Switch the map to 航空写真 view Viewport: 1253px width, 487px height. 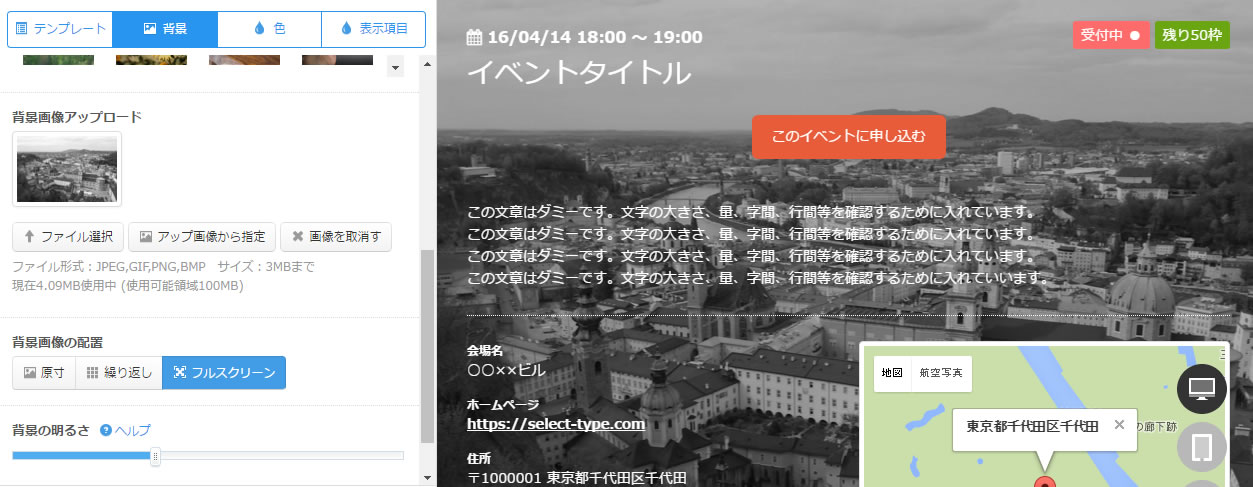(x=941, y=373)
